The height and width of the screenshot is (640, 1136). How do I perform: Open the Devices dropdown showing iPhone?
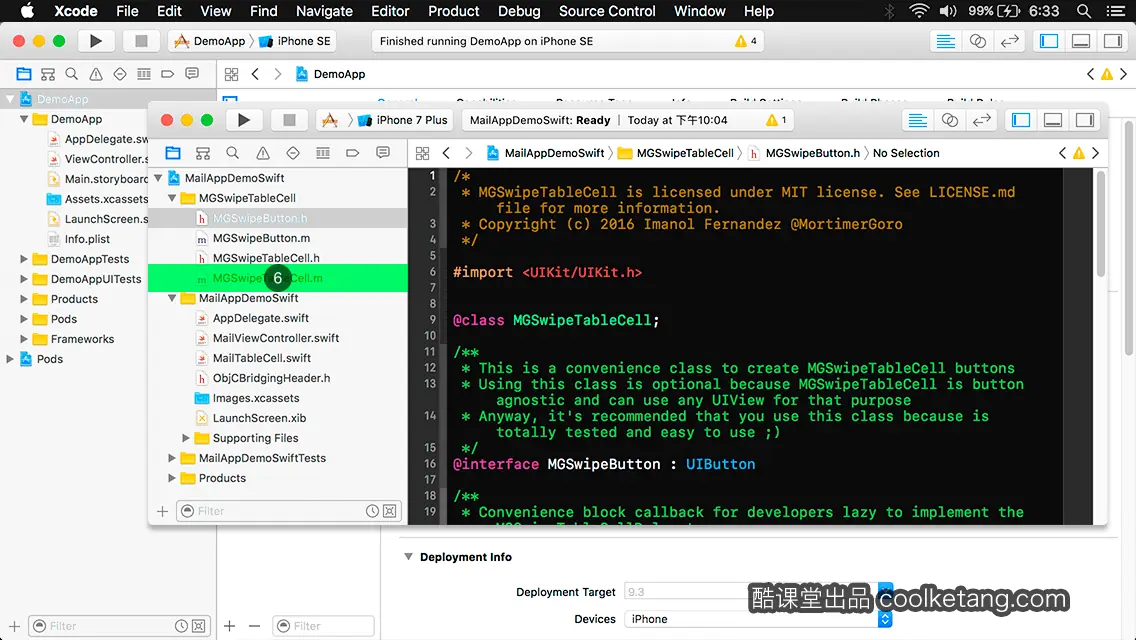pos(758,619)
